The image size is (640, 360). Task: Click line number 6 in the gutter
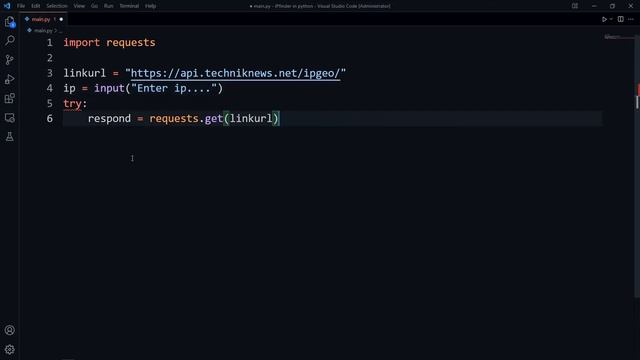coord(49,118)
